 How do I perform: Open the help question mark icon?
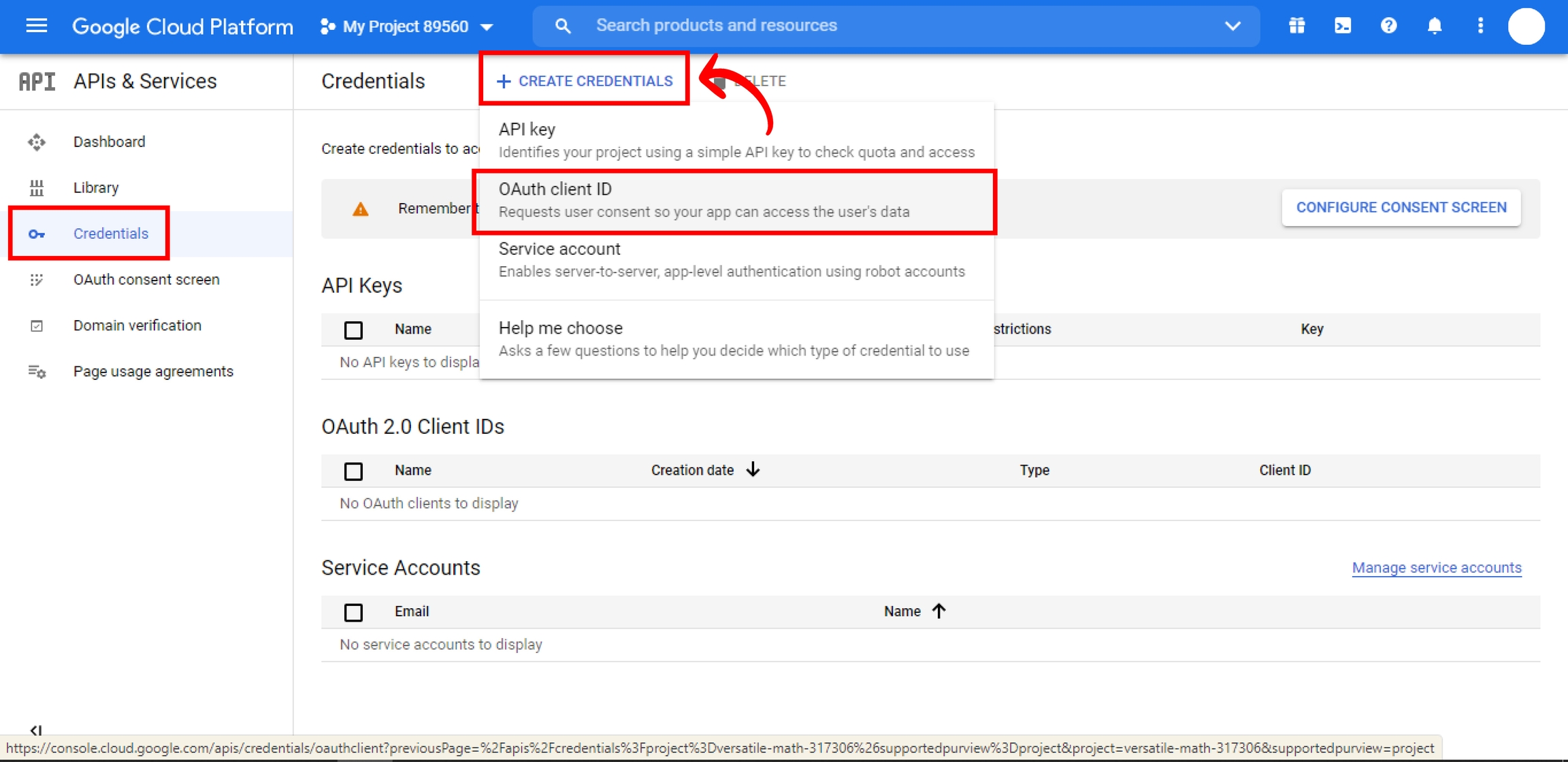[x=1388, y=26]
